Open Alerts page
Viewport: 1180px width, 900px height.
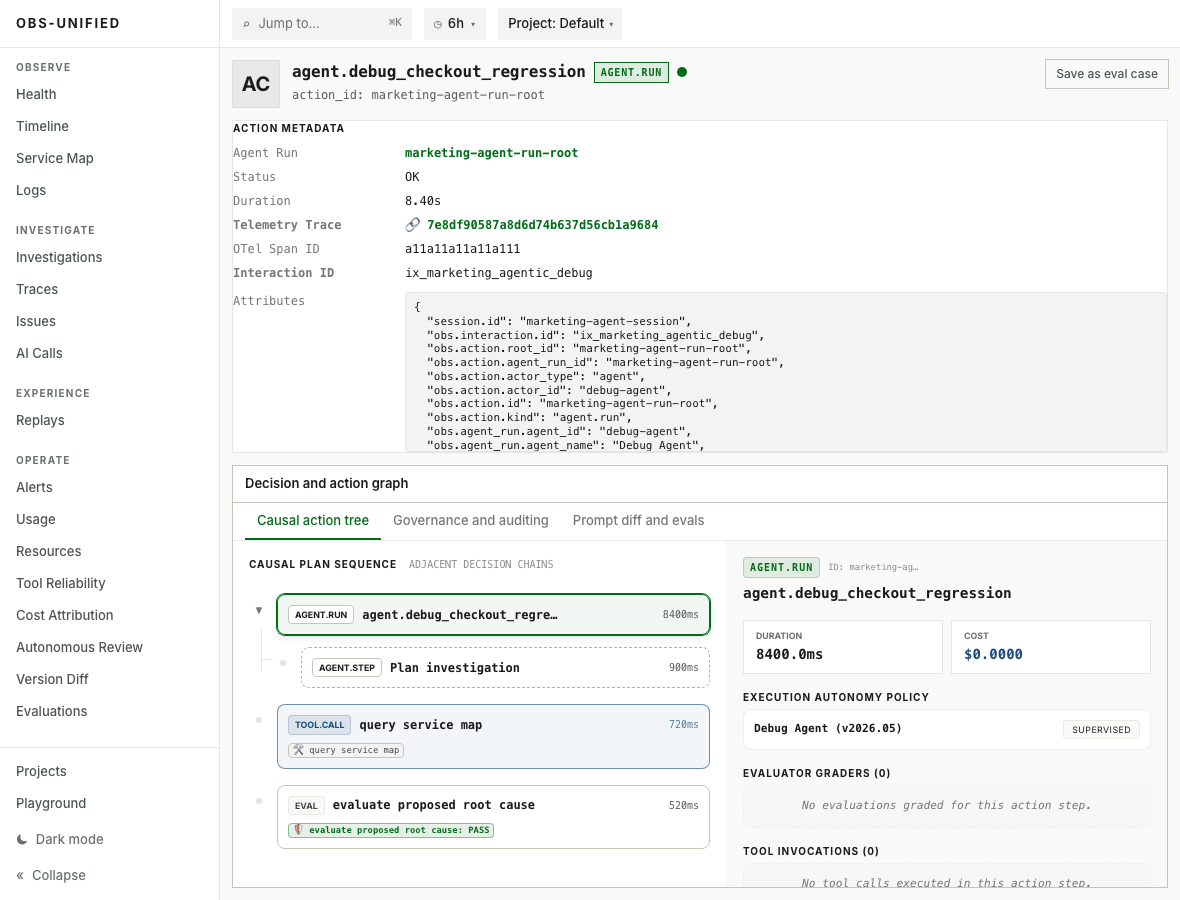coord(35,487)
